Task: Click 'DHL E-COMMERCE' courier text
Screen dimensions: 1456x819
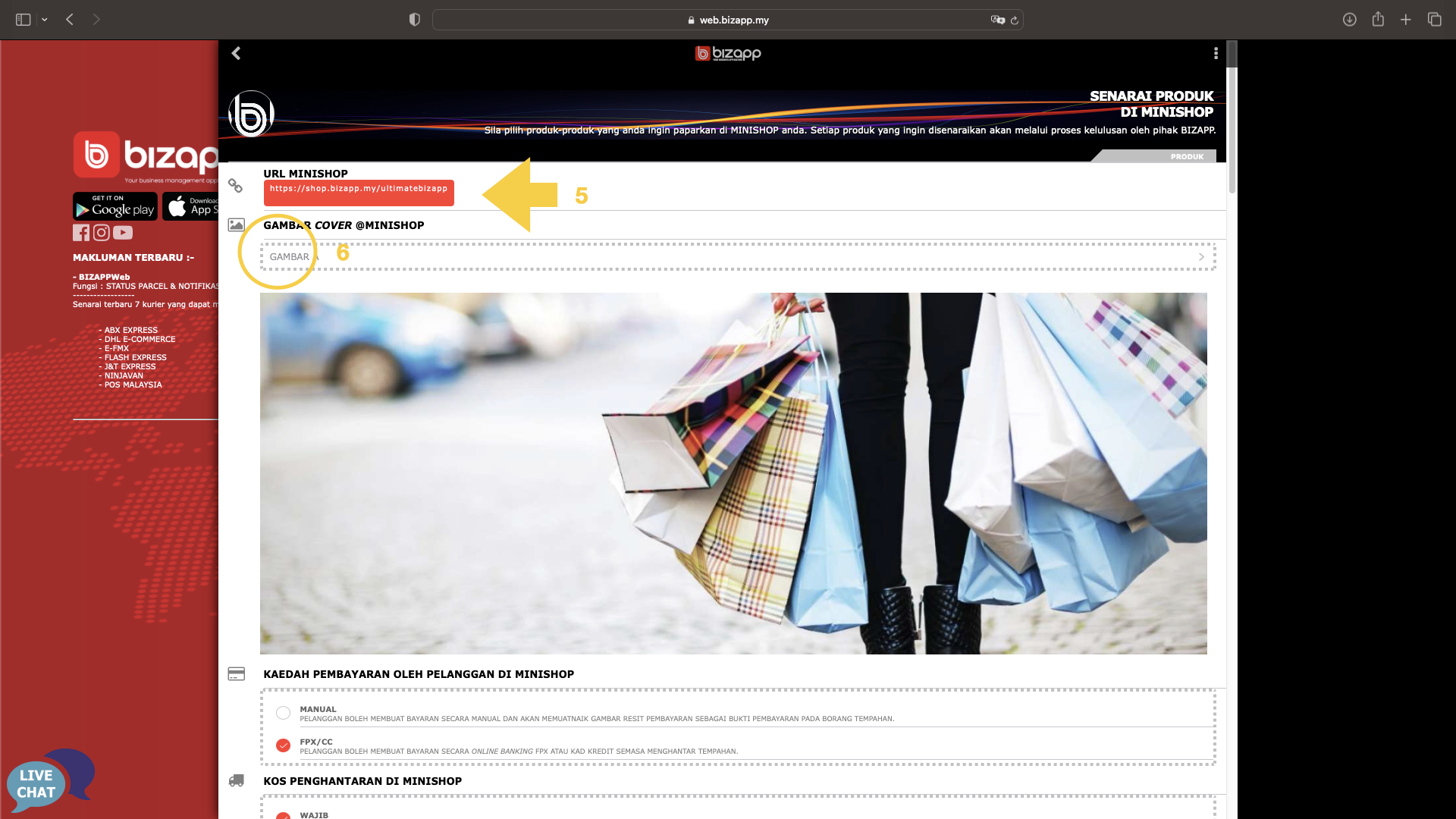Action: coord(140,340)
